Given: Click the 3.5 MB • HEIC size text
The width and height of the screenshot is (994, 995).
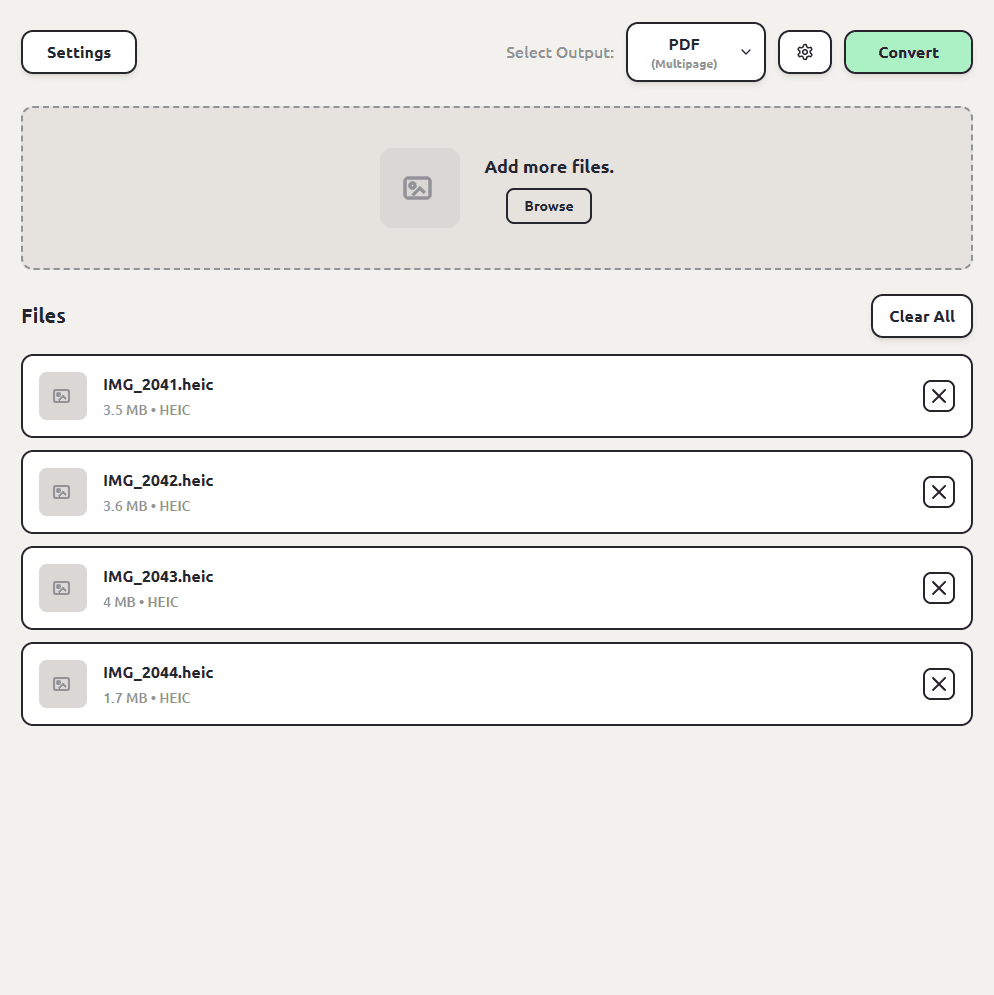Looking at the screenshot, I should (x=147, y=410).
